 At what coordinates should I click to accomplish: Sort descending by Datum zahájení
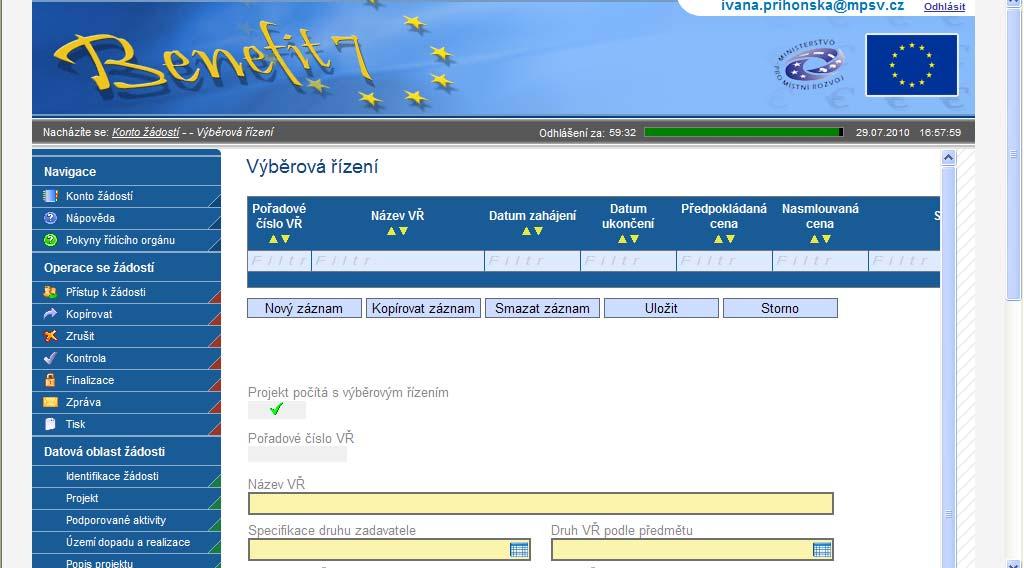[x=538, y=231]
